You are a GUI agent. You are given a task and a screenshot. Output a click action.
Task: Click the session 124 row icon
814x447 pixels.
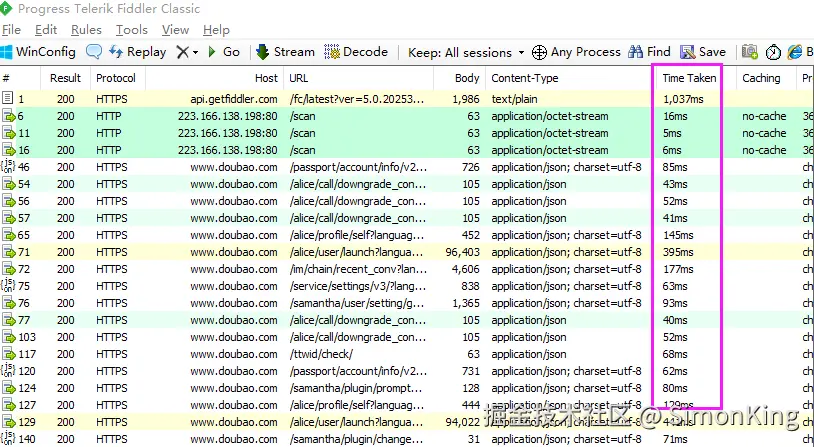click(8, 388)
